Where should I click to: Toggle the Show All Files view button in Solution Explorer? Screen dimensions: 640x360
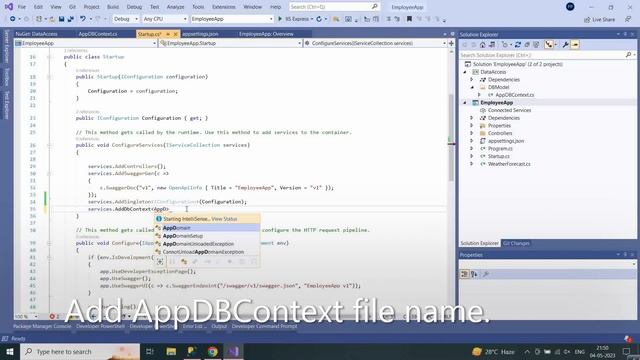click(x=536, y=45)
